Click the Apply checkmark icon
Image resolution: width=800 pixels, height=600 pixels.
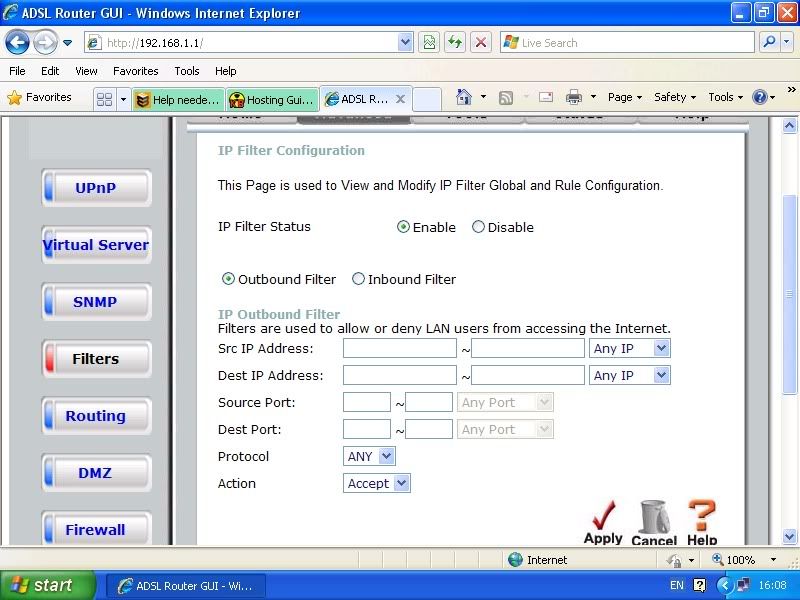(603, 518)
